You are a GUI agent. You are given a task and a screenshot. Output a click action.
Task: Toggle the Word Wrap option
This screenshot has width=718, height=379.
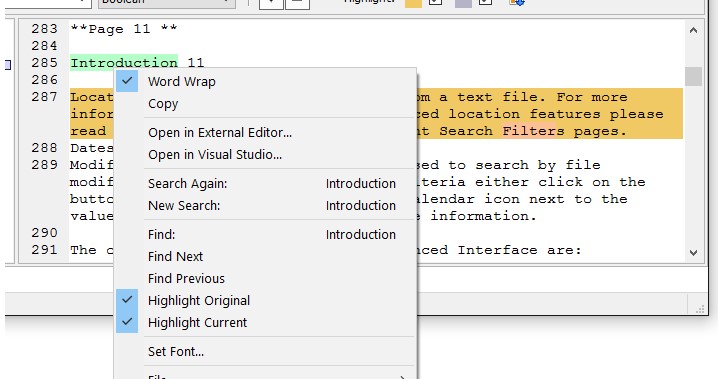tap(266, 81)
